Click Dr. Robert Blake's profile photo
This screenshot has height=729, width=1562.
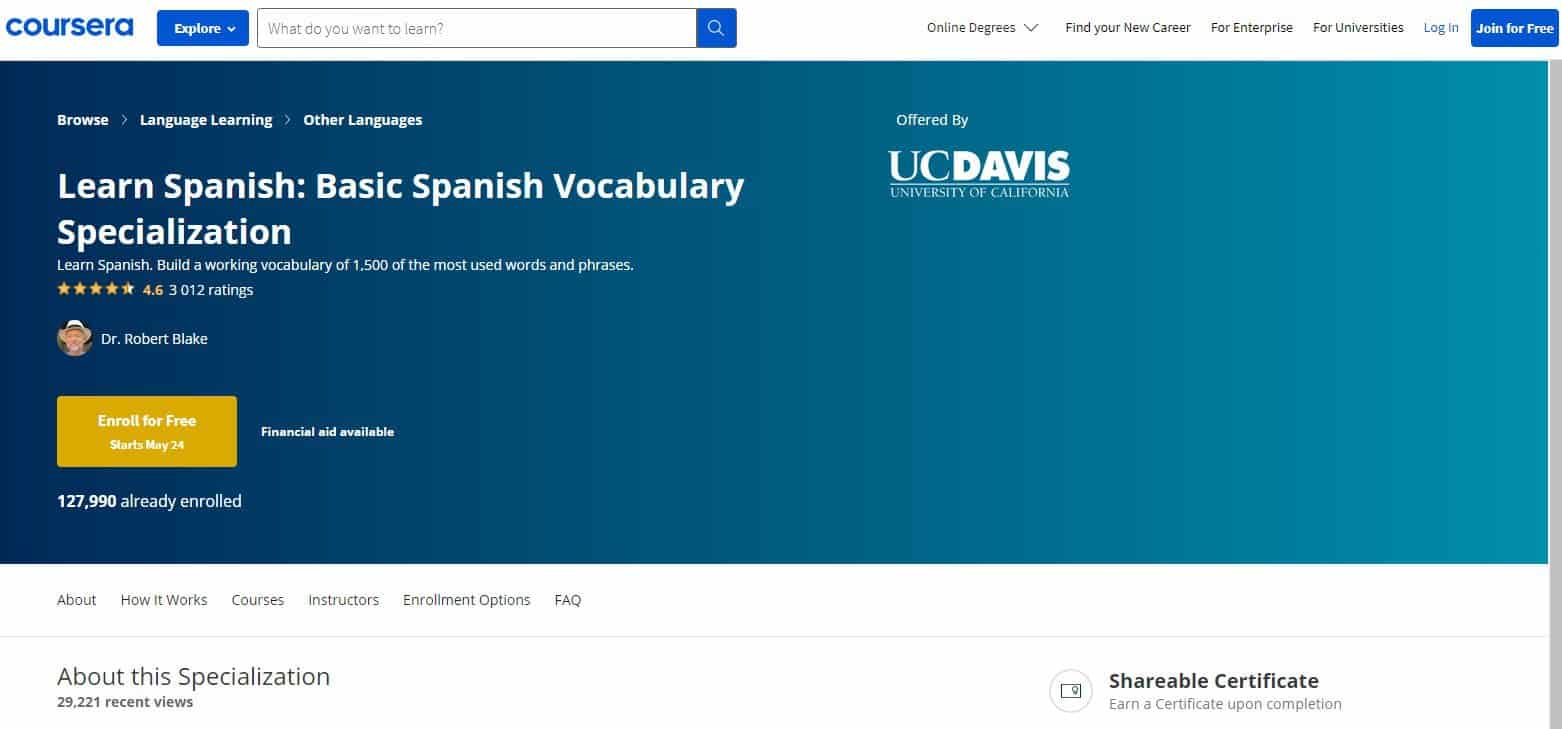[x=75, y=338]
